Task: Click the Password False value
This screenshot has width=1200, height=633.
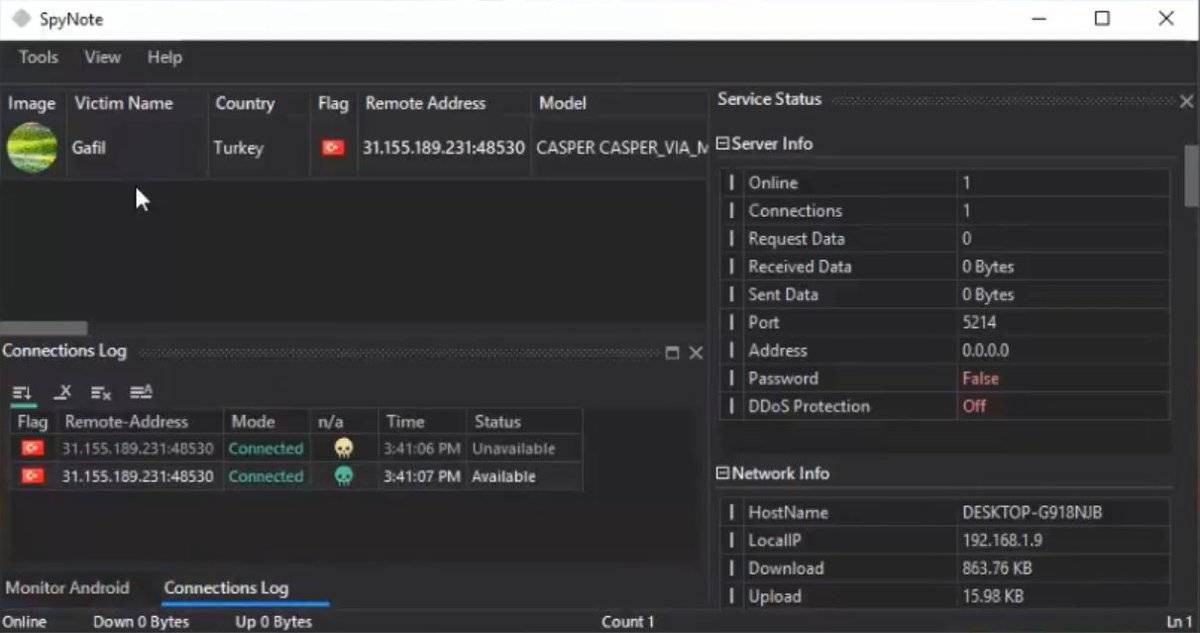Action: pos(980,379)
